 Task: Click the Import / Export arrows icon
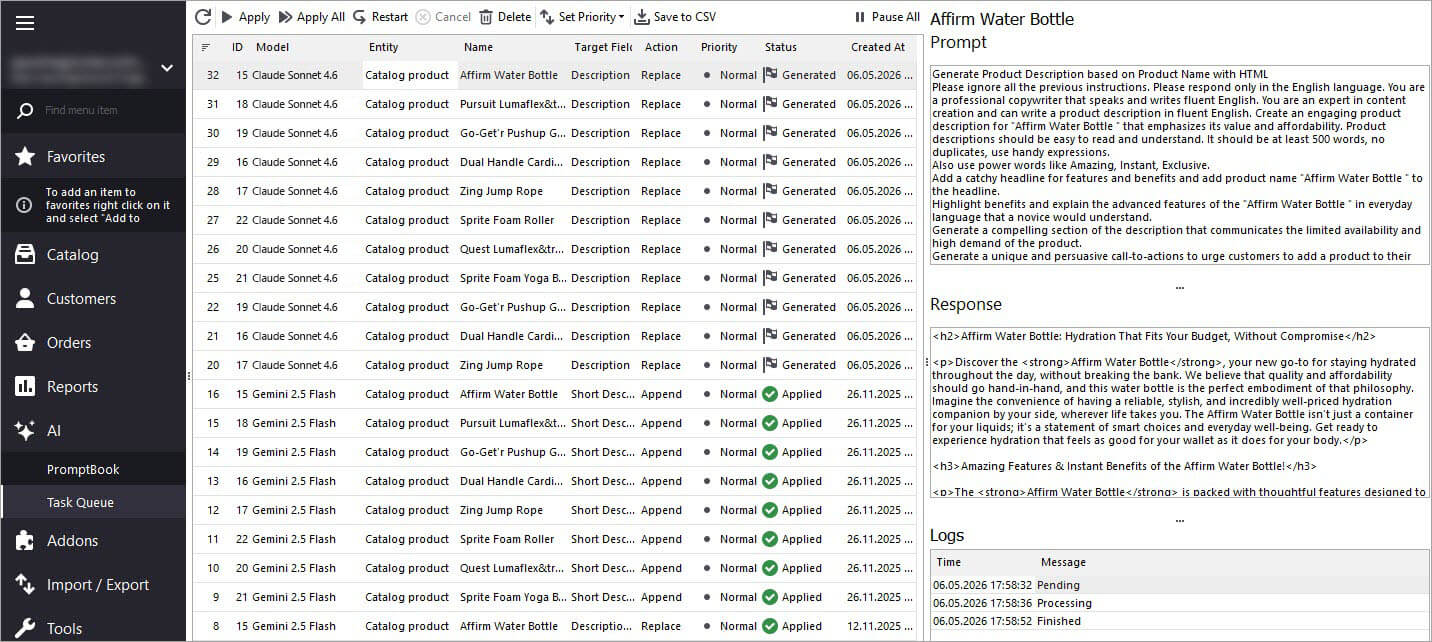25,584
